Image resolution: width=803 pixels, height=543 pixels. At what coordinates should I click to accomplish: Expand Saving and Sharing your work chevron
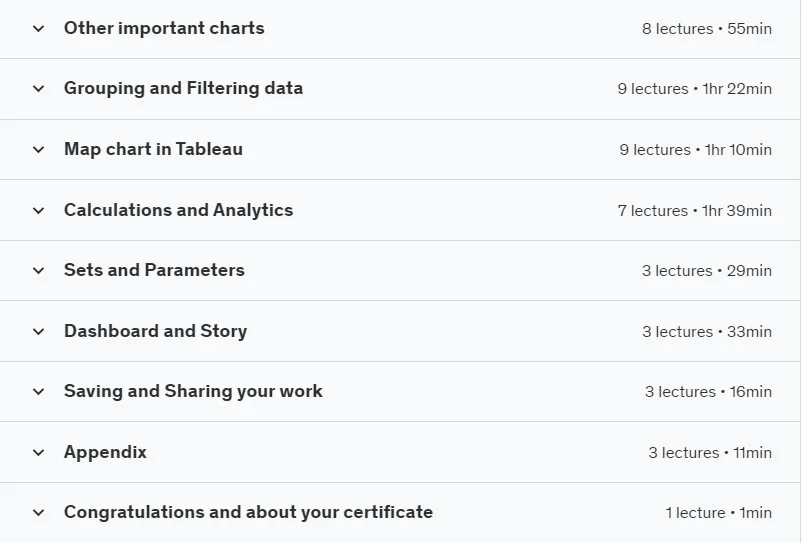point(38,391)
